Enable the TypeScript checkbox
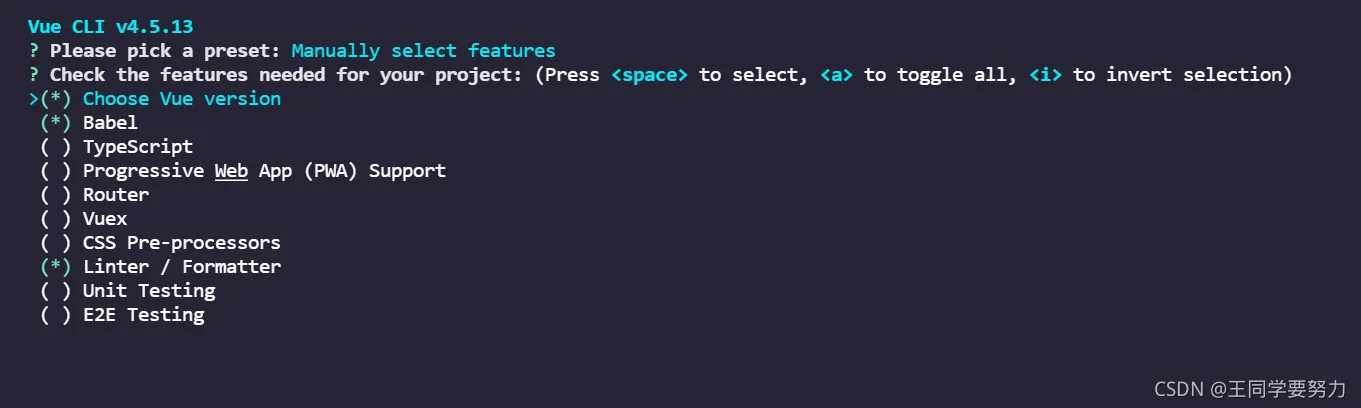Viewport: 1361px width, 408px height. point(55,147)
